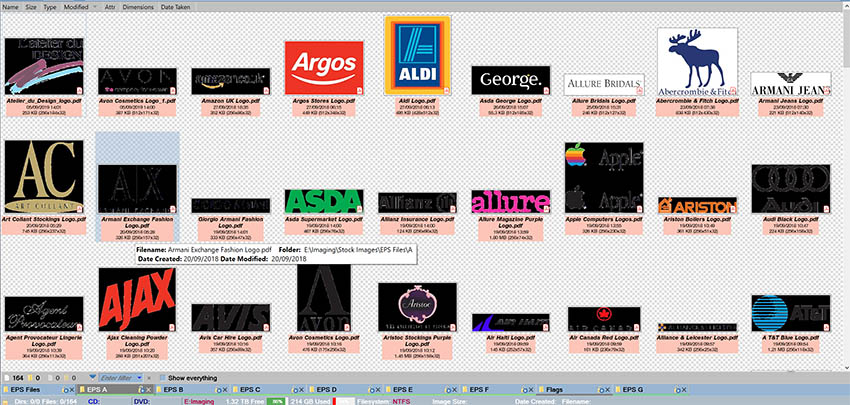Close the EPS C tab
This screenshot has height=405, width=850.
pos(301,390)
